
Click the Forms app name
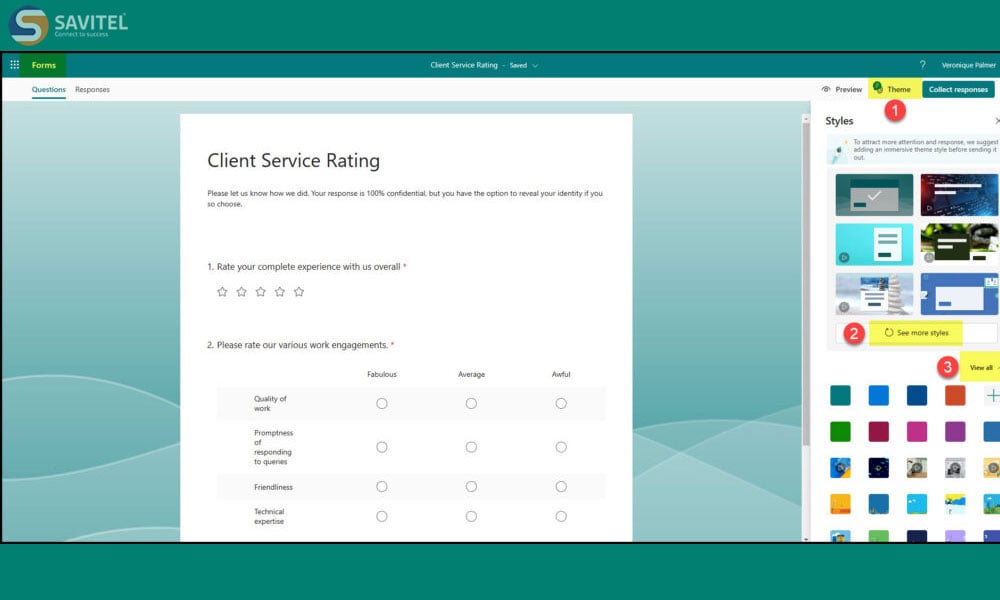(43, 65)
